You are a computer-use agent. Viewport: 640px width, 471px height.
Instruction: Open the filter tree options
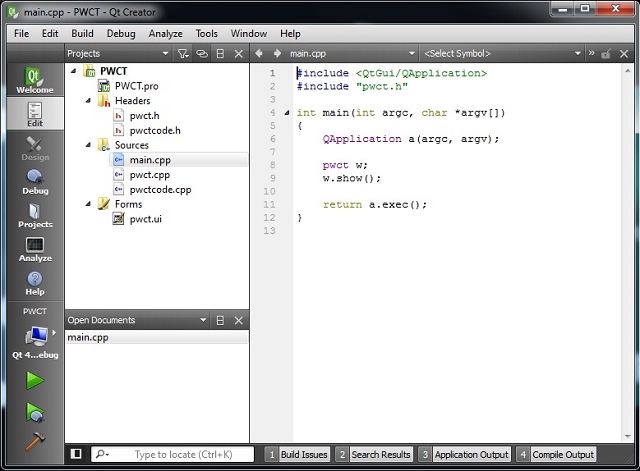[x=183, y=53]
